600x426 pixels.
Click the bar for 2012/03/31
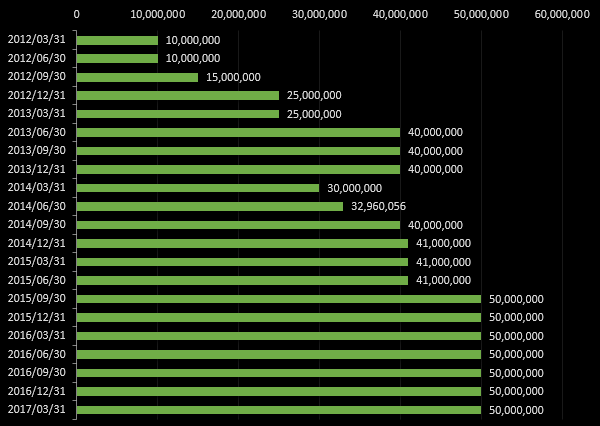(117, 40)
